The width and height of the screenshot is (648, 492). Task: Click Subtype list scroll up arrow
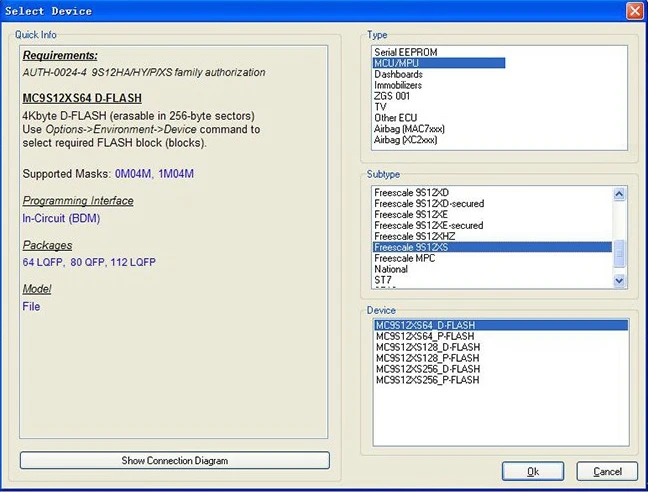pos(619,194)
